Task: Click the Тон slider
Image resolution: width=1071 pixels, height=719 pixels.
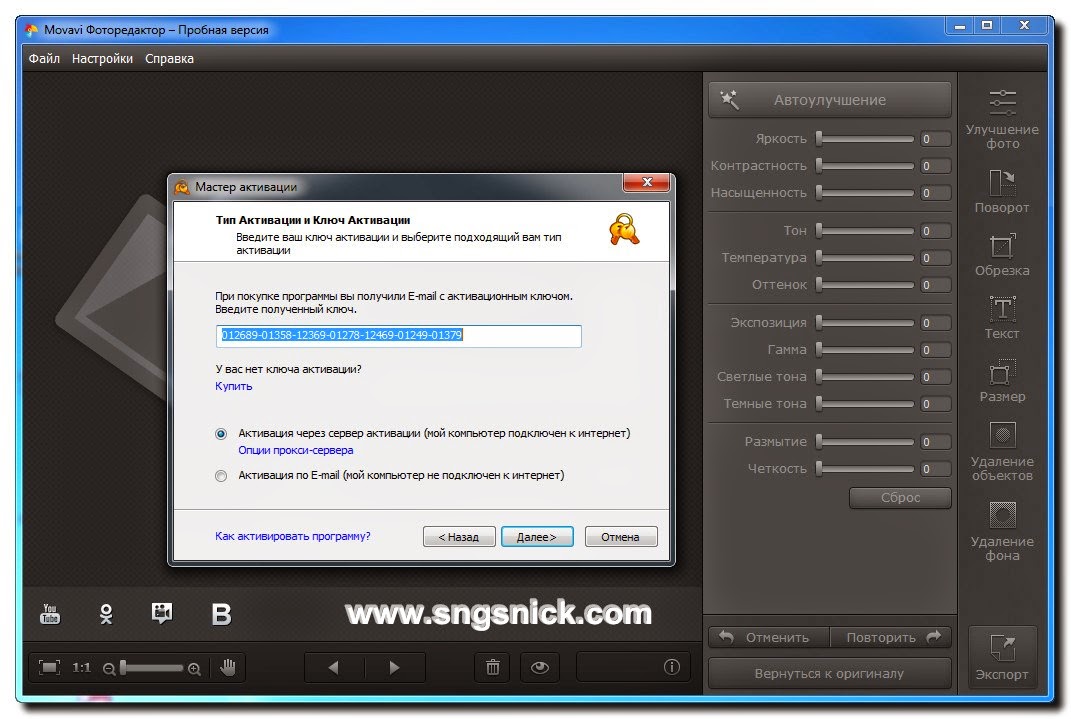Action: (865, 231)
